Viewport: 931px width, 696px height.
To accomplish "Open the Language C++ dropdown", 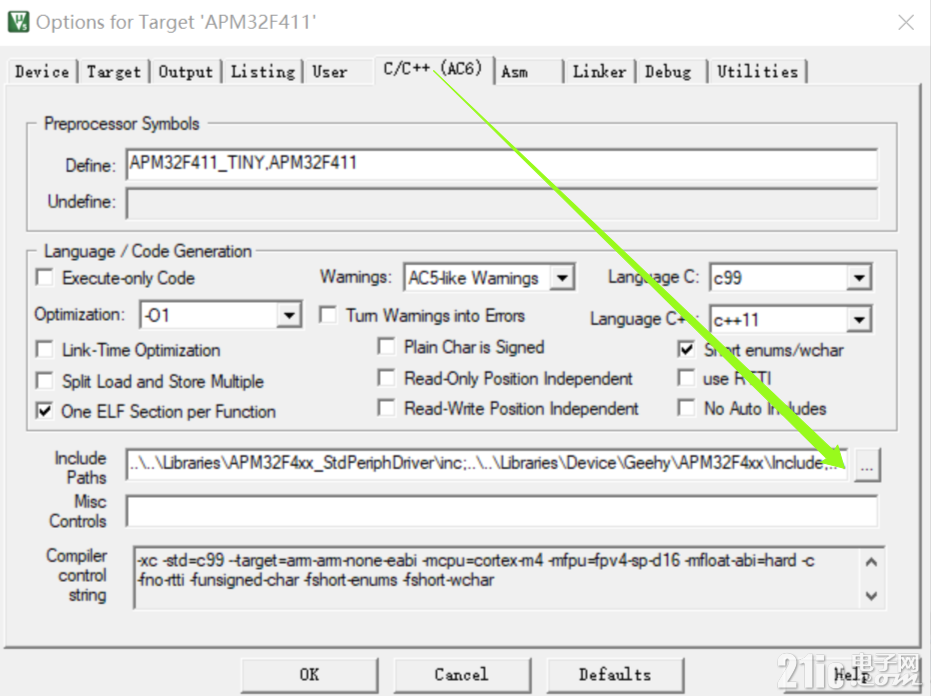I will tap(859, 320).
